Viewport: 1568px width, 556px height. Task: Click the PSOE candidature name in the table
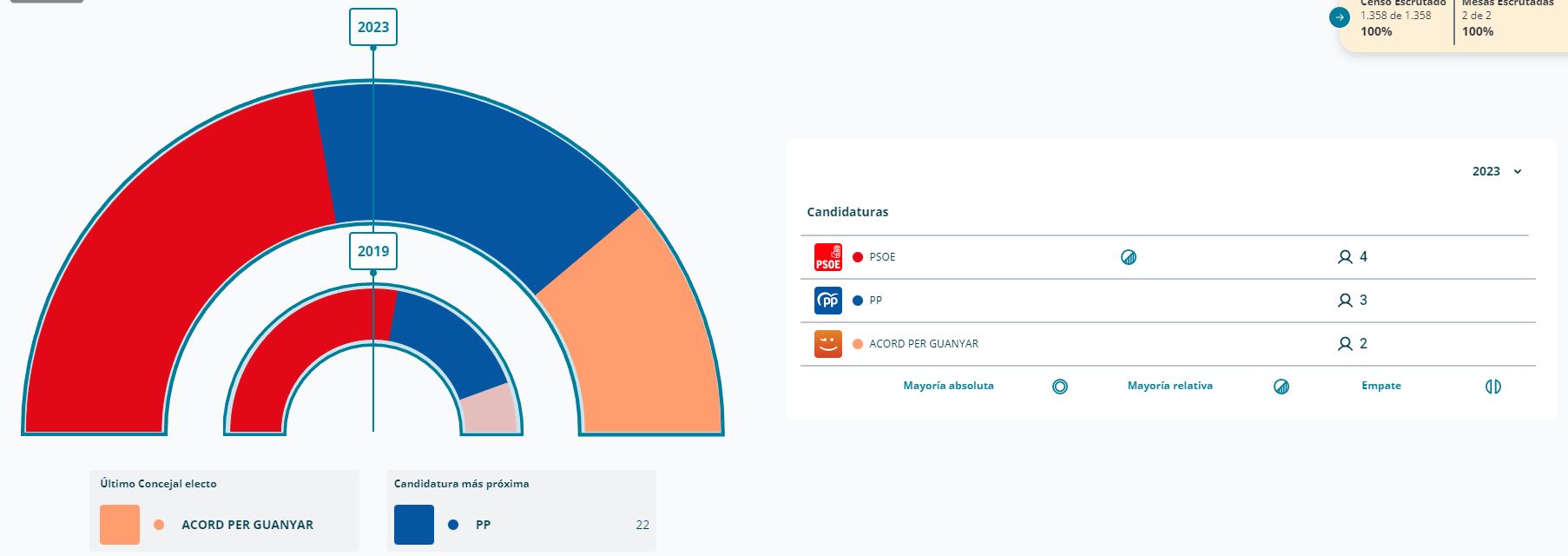pyautogui.click(x=882, y=257)
